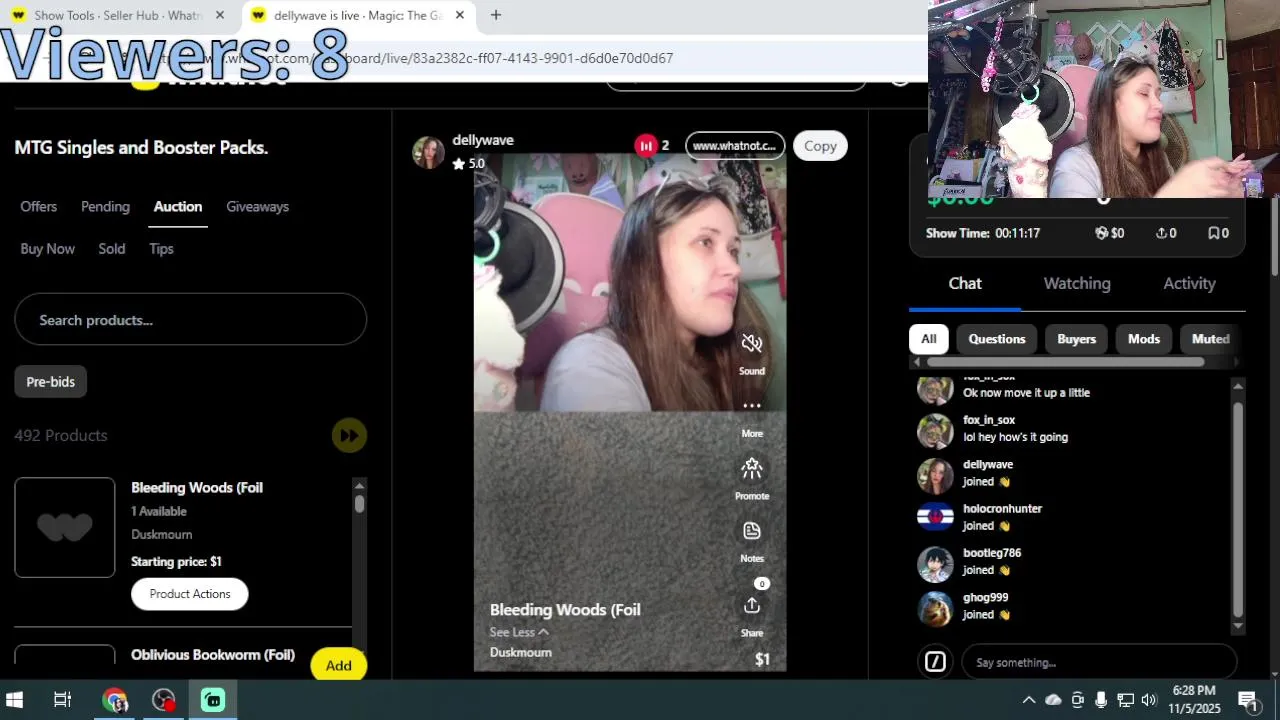Switch to the Giveaways tab

pos(257,206)
